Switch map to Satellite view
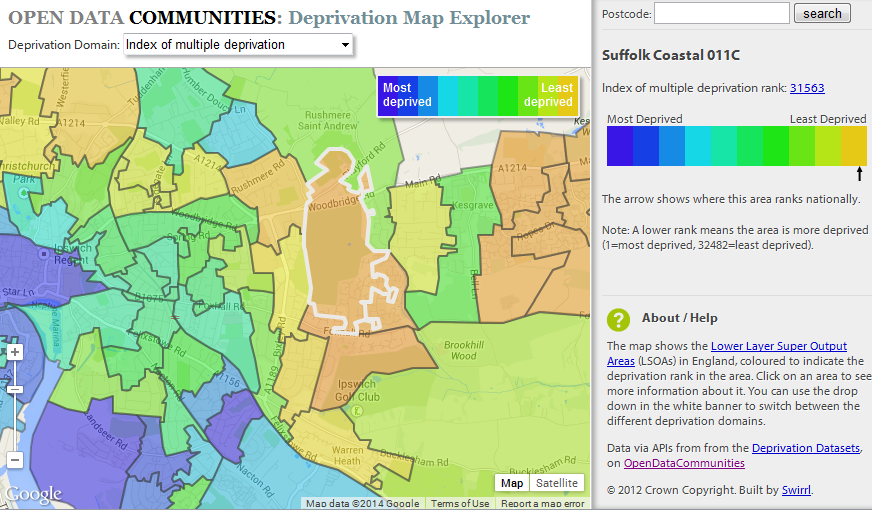 [556, 483]
